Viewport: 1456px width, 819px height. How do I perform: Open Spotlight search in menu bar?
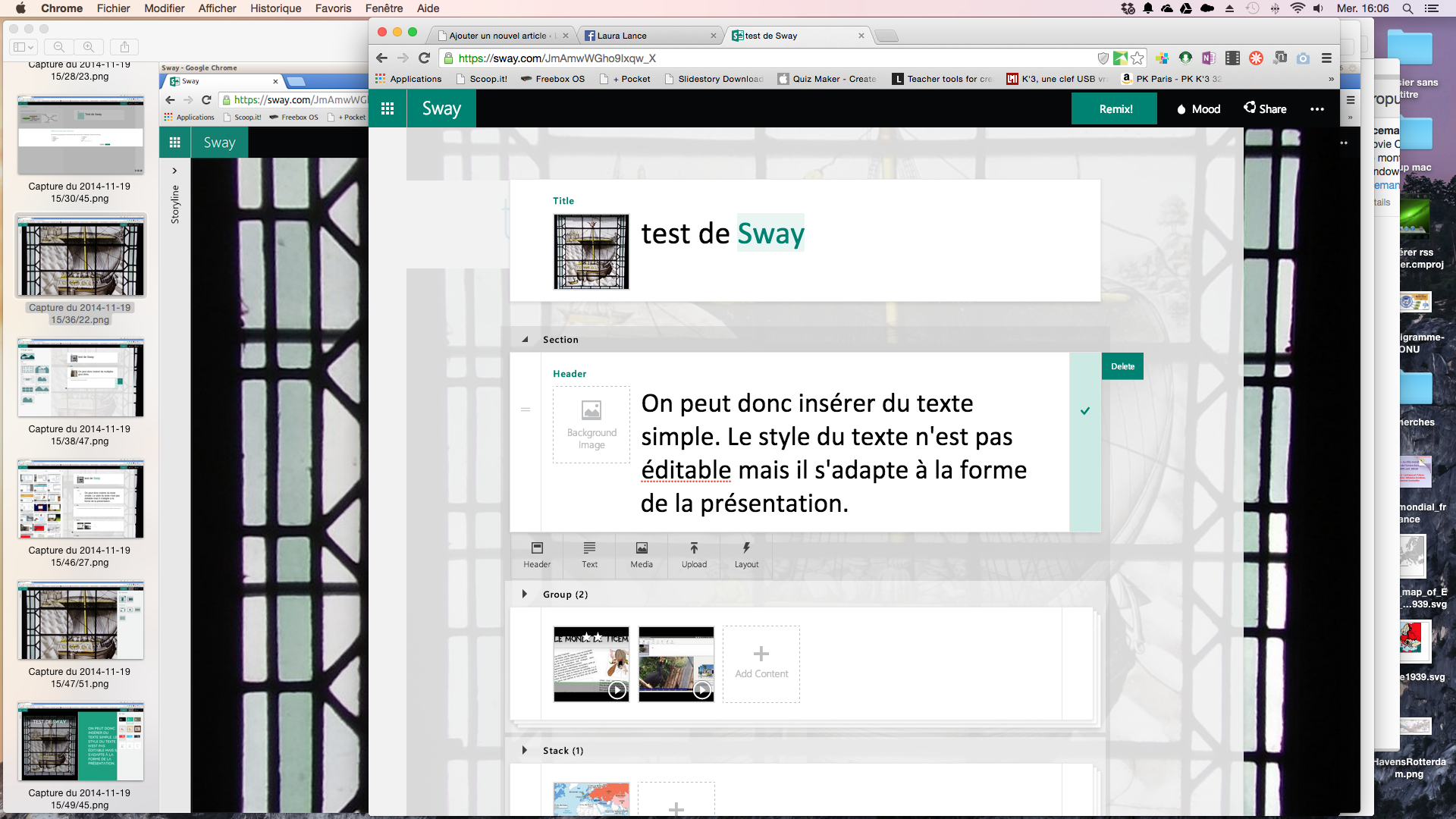[x=1407, y=8]
